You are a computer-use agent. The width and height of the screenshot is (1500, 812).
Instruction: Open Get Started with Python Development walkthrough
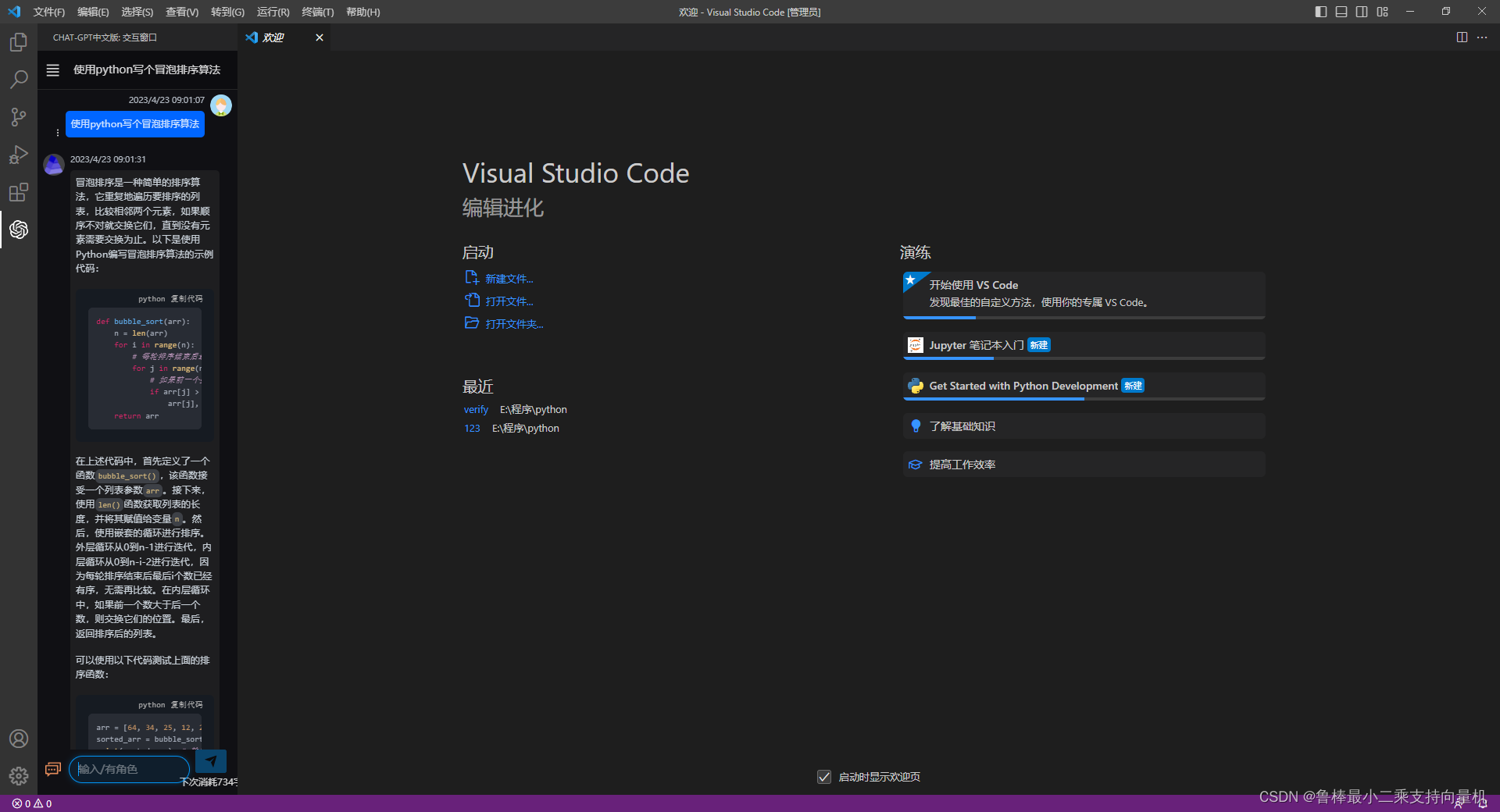tap(1084, 386)
